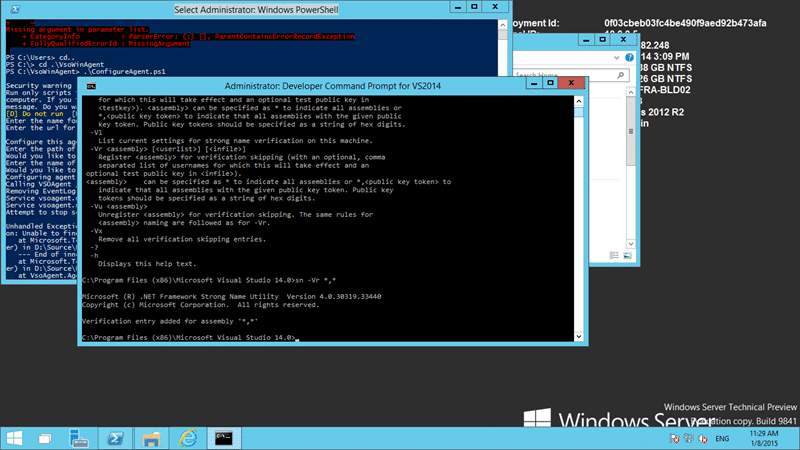The image size is (800, 450).
Task: Maximize the File Explorer window
Action: (603, 40)
